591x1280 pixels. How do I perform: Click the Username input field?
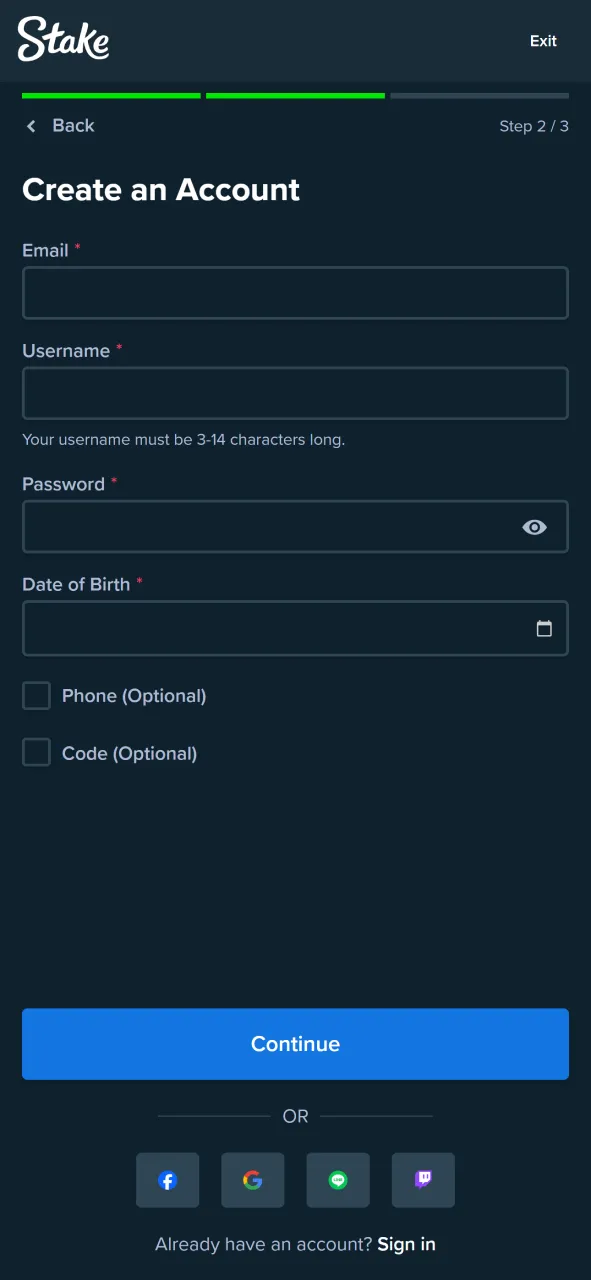tap(295, 393)
